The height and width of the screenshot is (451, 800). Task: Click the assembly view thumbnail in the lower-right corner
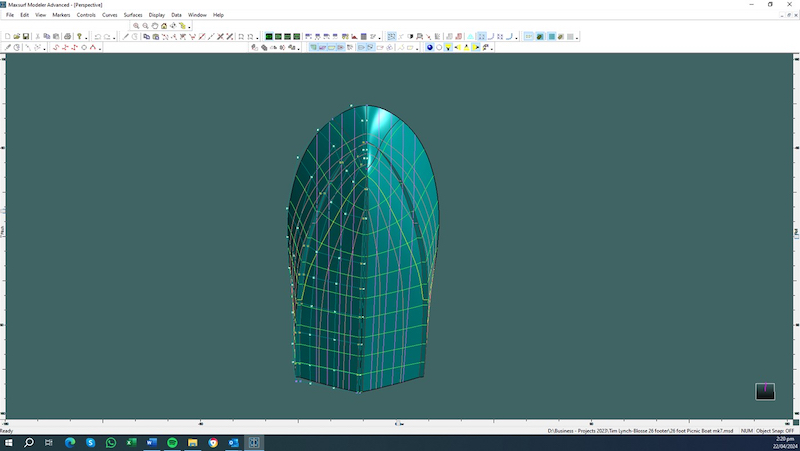(x=765, y=391)
